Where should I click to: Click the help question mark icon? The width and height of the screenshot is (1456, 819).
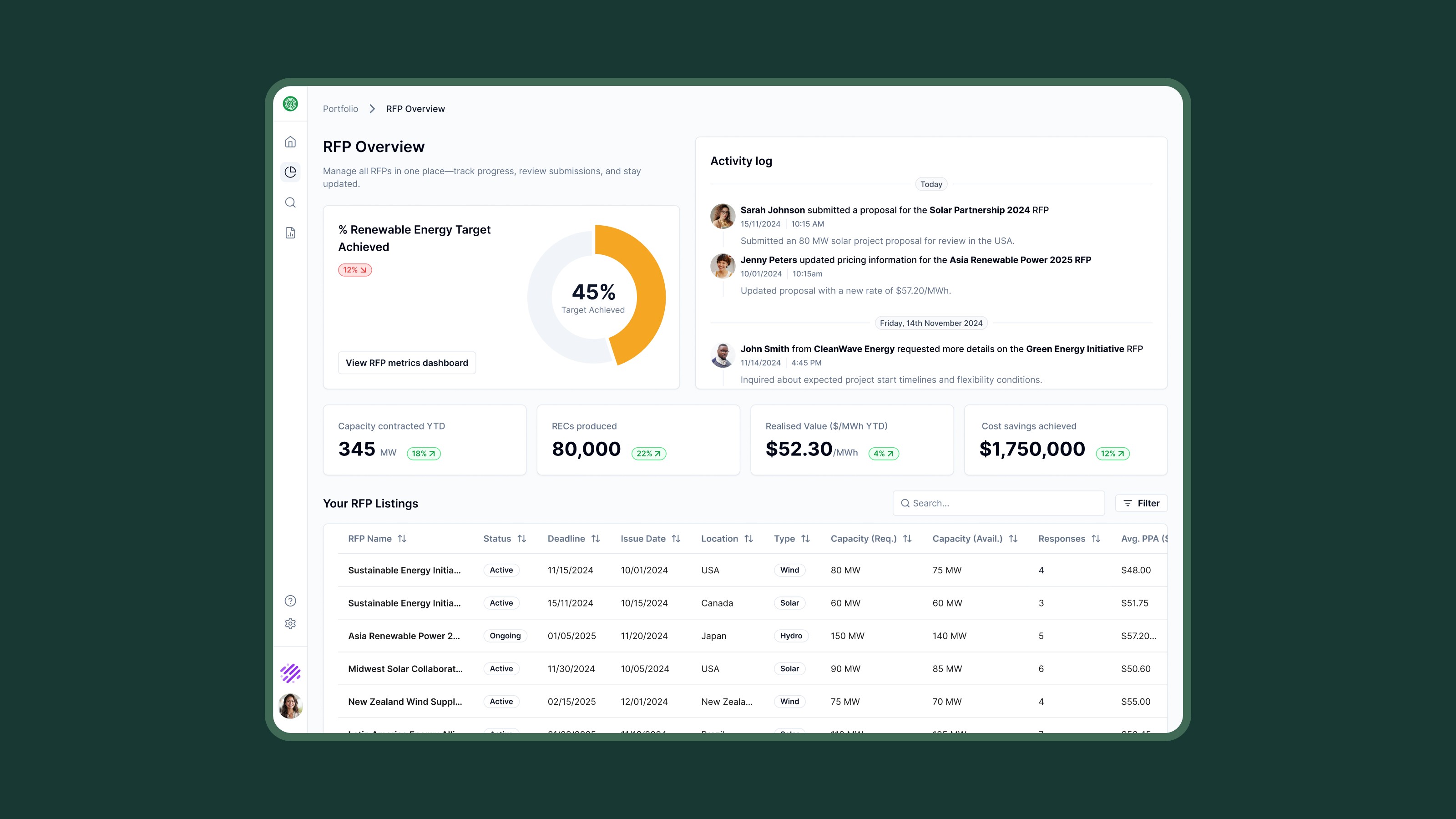click(290, 601)
